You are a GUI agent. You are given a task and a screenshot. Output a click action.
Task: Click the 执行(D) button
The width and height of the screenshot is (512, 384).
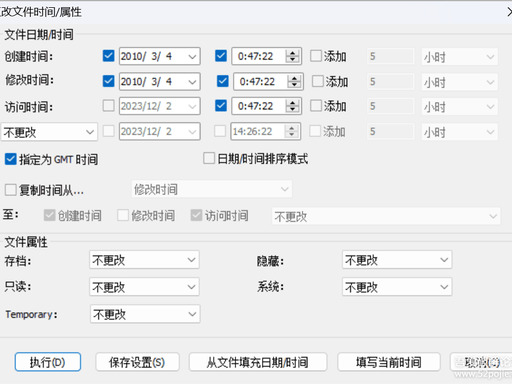(48, 362)
